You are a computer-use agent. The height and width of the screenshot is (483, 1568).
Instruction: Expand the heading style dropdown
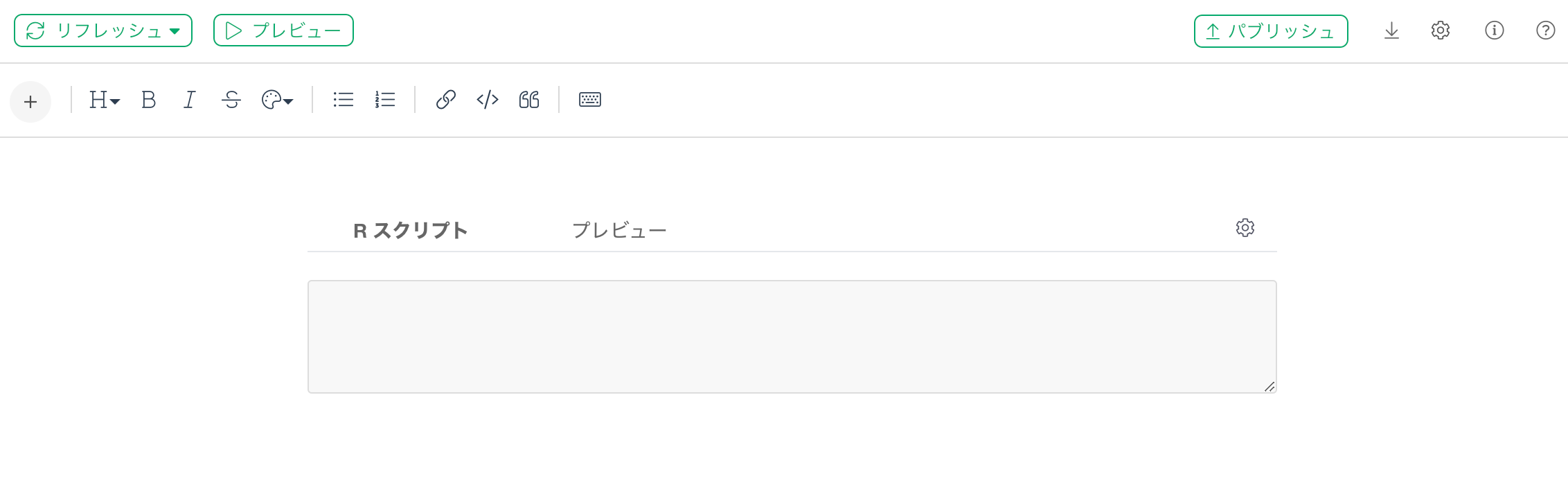pos(105,100)
